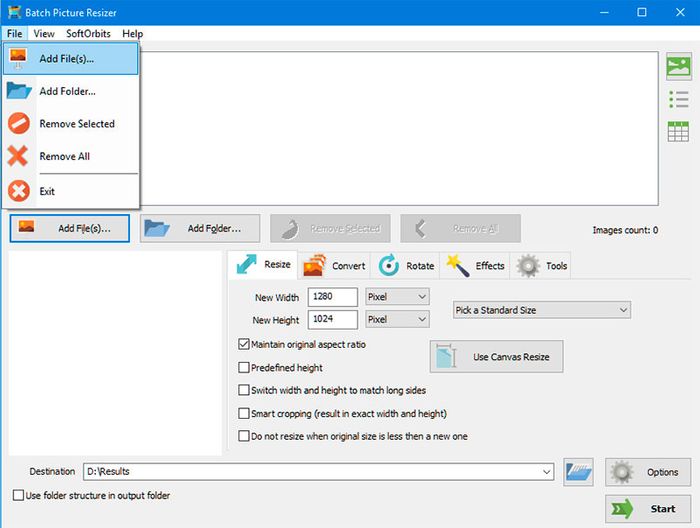Select the table details view icon
The height and width of the screenshot is (528, 700).
click(x=678, y=131)
